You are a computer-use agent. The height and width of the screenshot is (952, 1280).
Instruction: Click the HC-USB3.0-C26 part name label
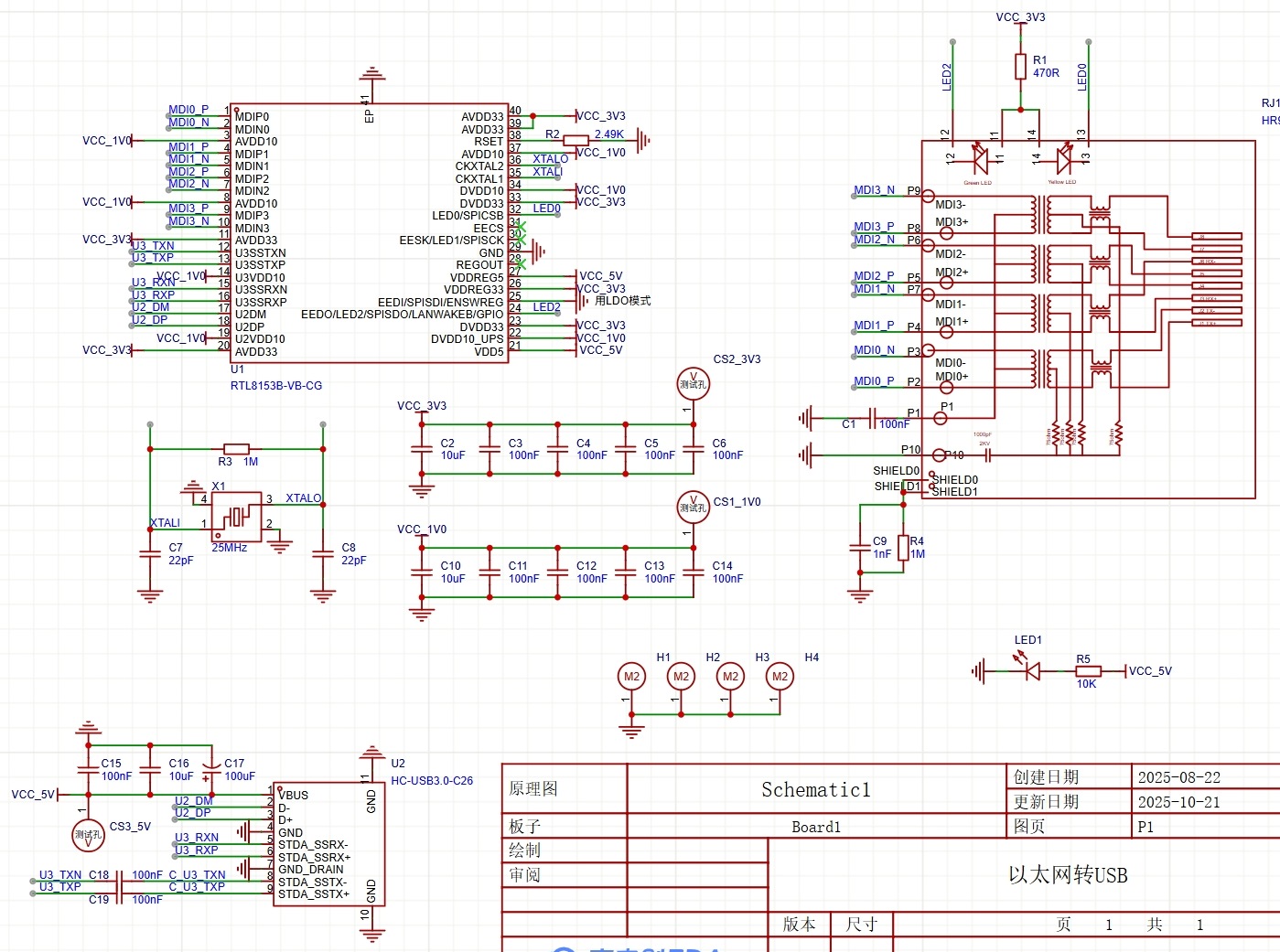click(x=432, y=781)
